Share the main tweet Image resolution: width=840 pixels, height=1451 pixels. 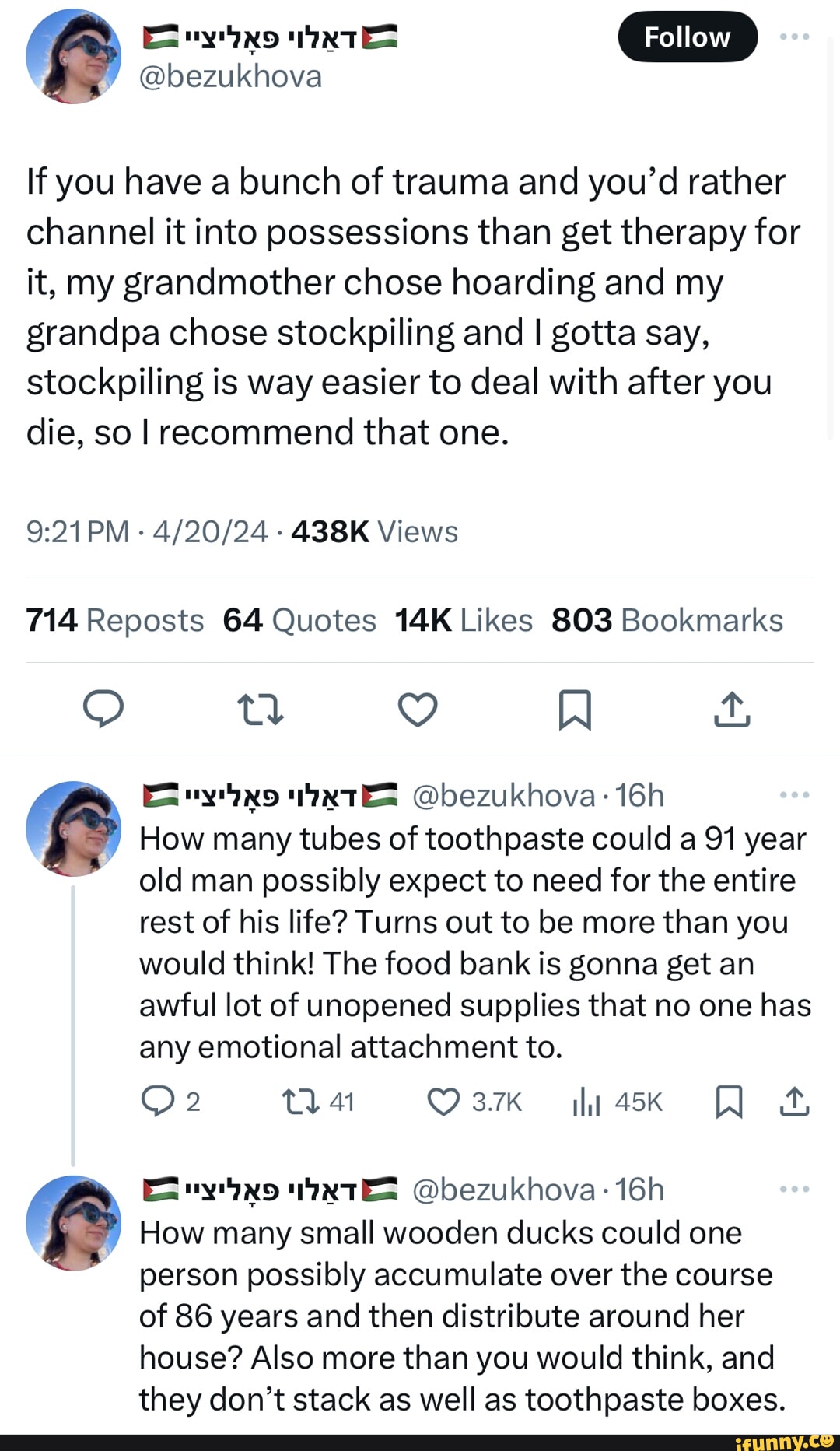(x=732, y=709)
